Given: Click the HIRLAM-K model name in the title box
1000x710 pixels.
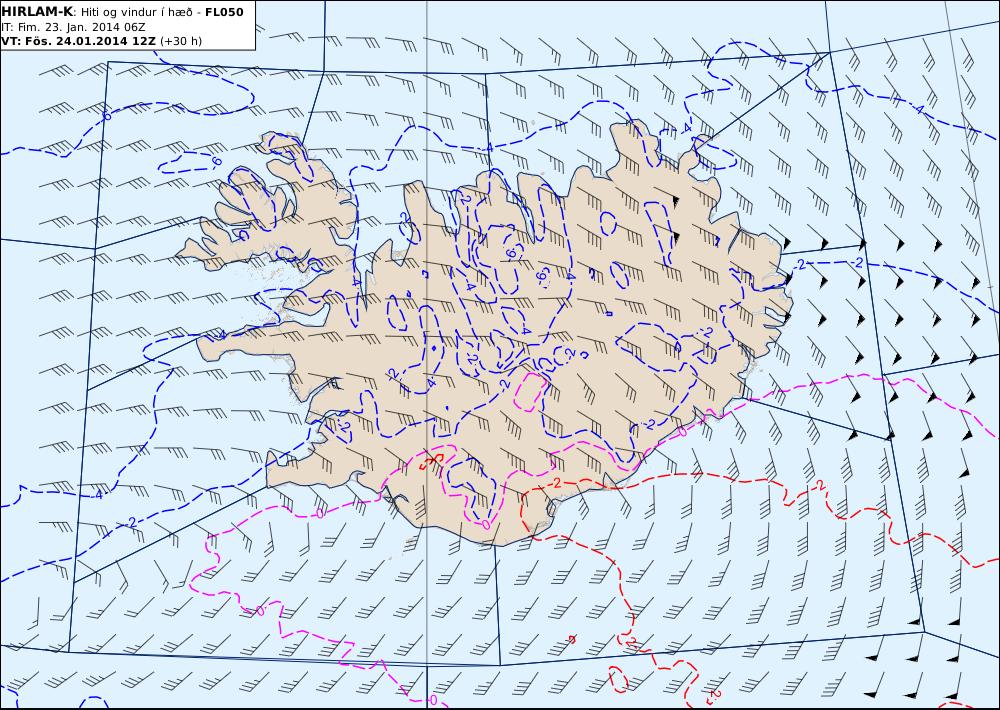Looking at the screenshot, I should click(x=38, y=12).
